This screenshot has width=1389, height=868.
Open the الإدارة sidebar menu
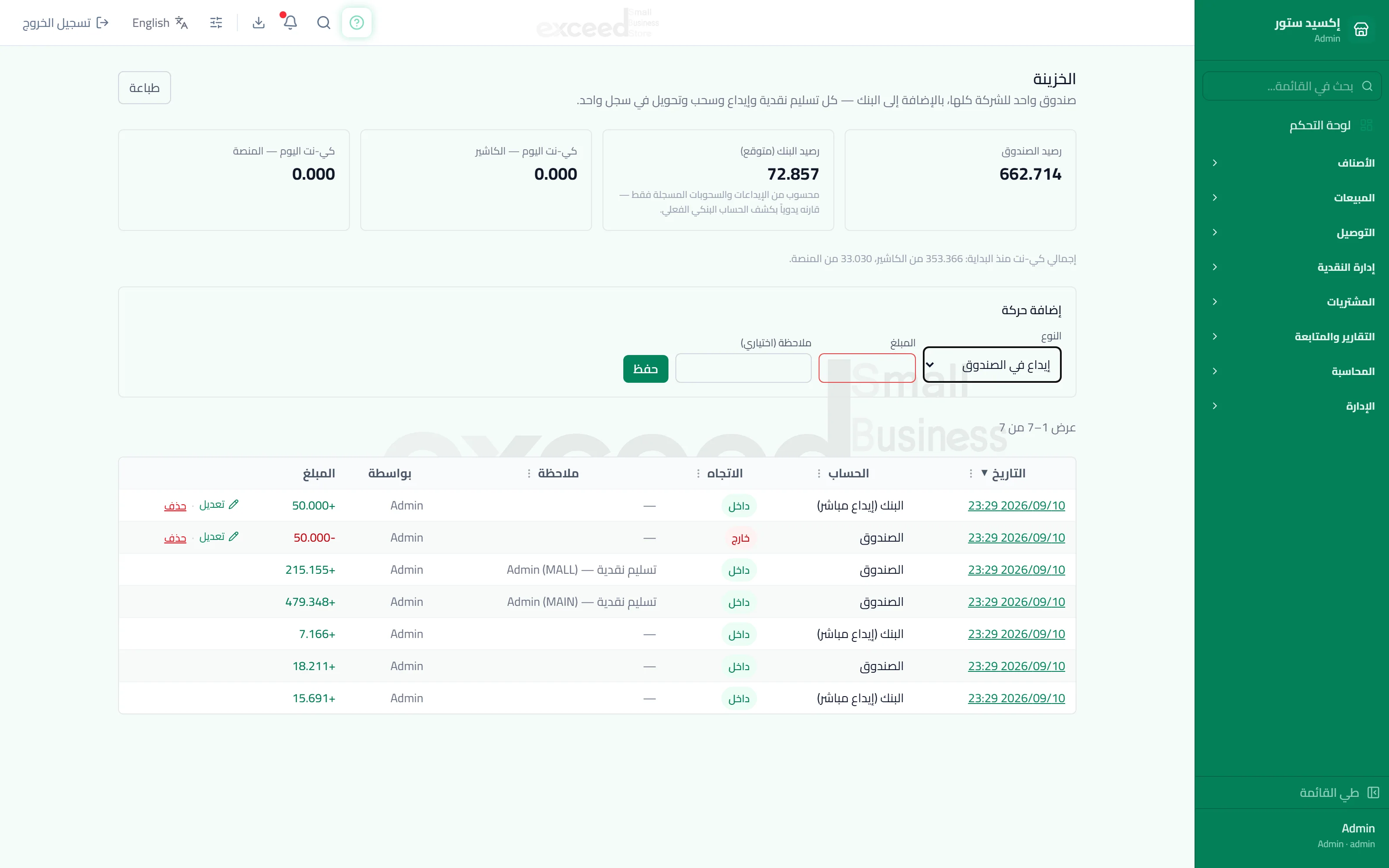click(x=1291, y=406)
